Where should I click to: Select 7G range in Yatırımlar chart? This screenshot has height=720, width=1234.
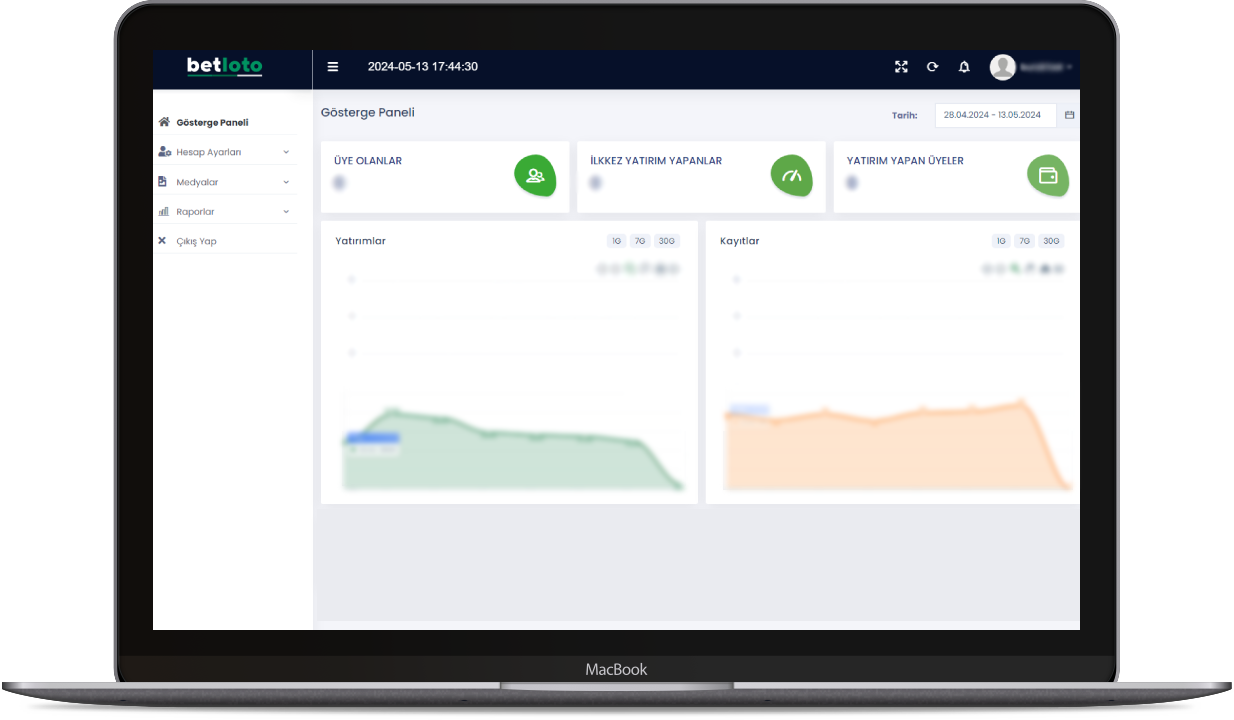[640, 241]
